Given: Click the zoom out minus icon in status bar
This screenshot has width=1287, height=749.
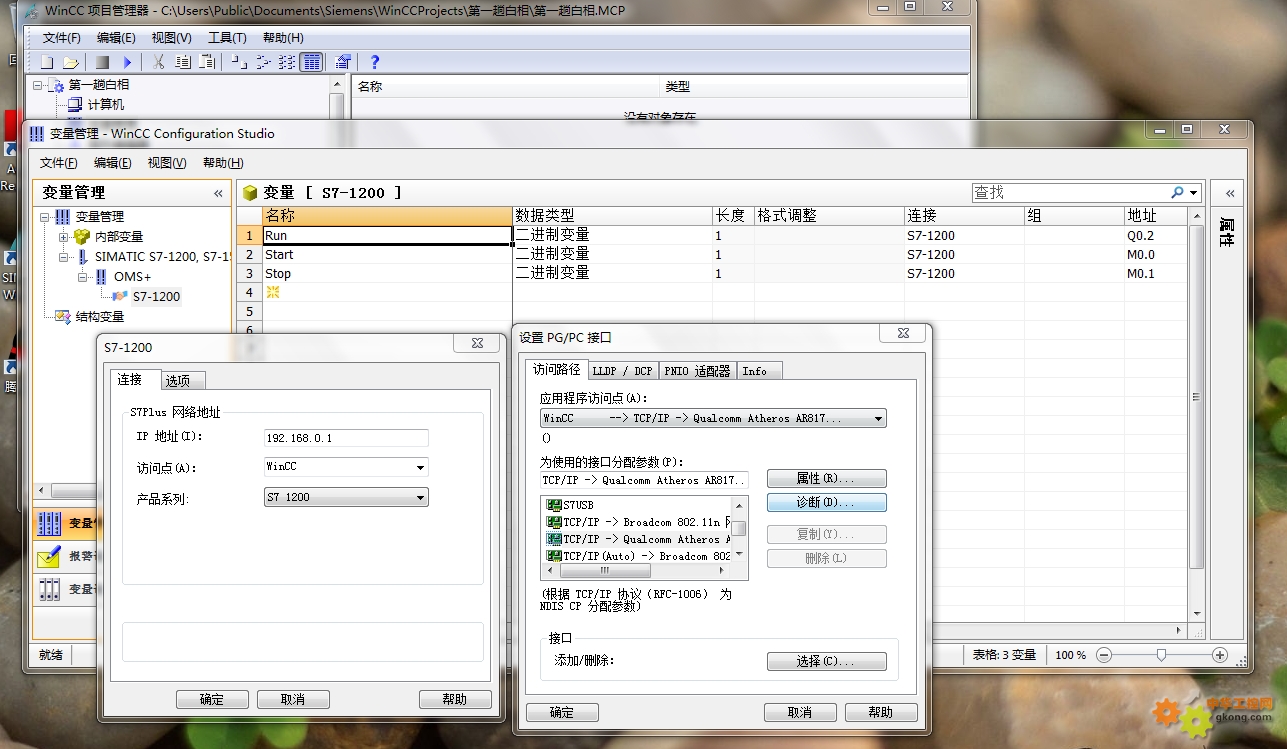Looking at the screenshot, I should click(x=1103, y=655).
